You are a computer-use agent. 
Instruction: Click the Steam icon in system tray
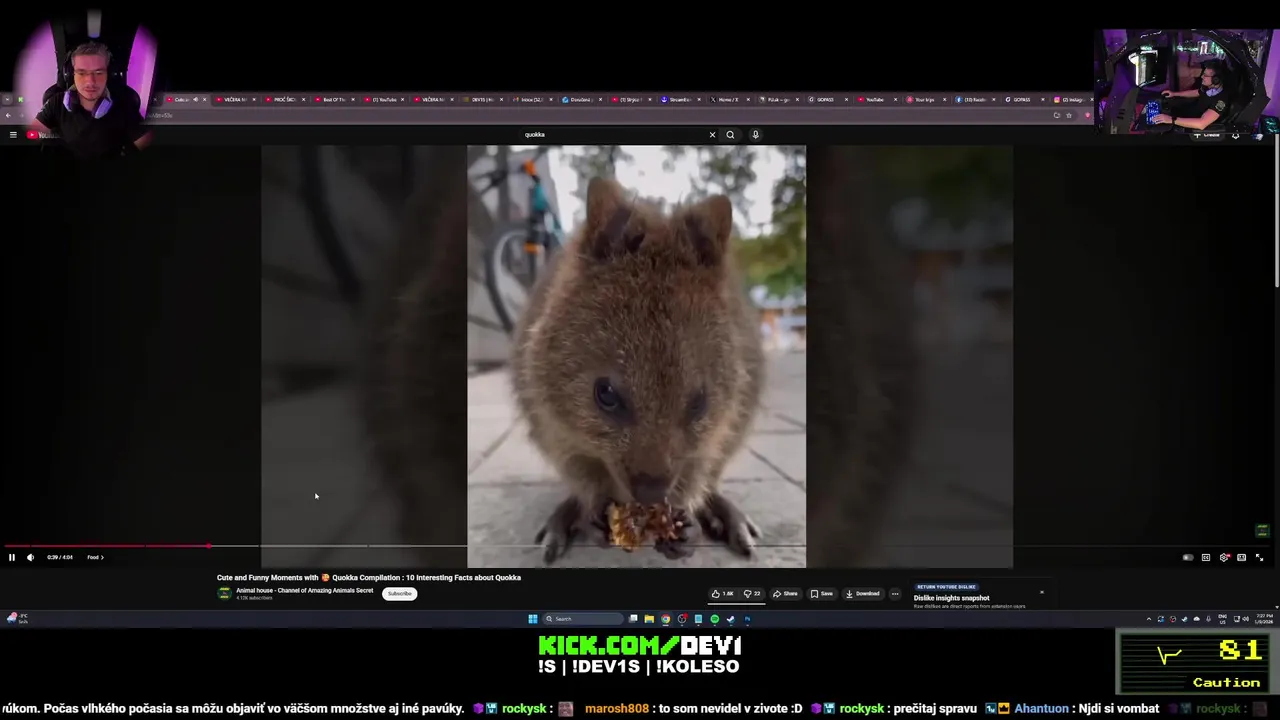point(1185,619)
